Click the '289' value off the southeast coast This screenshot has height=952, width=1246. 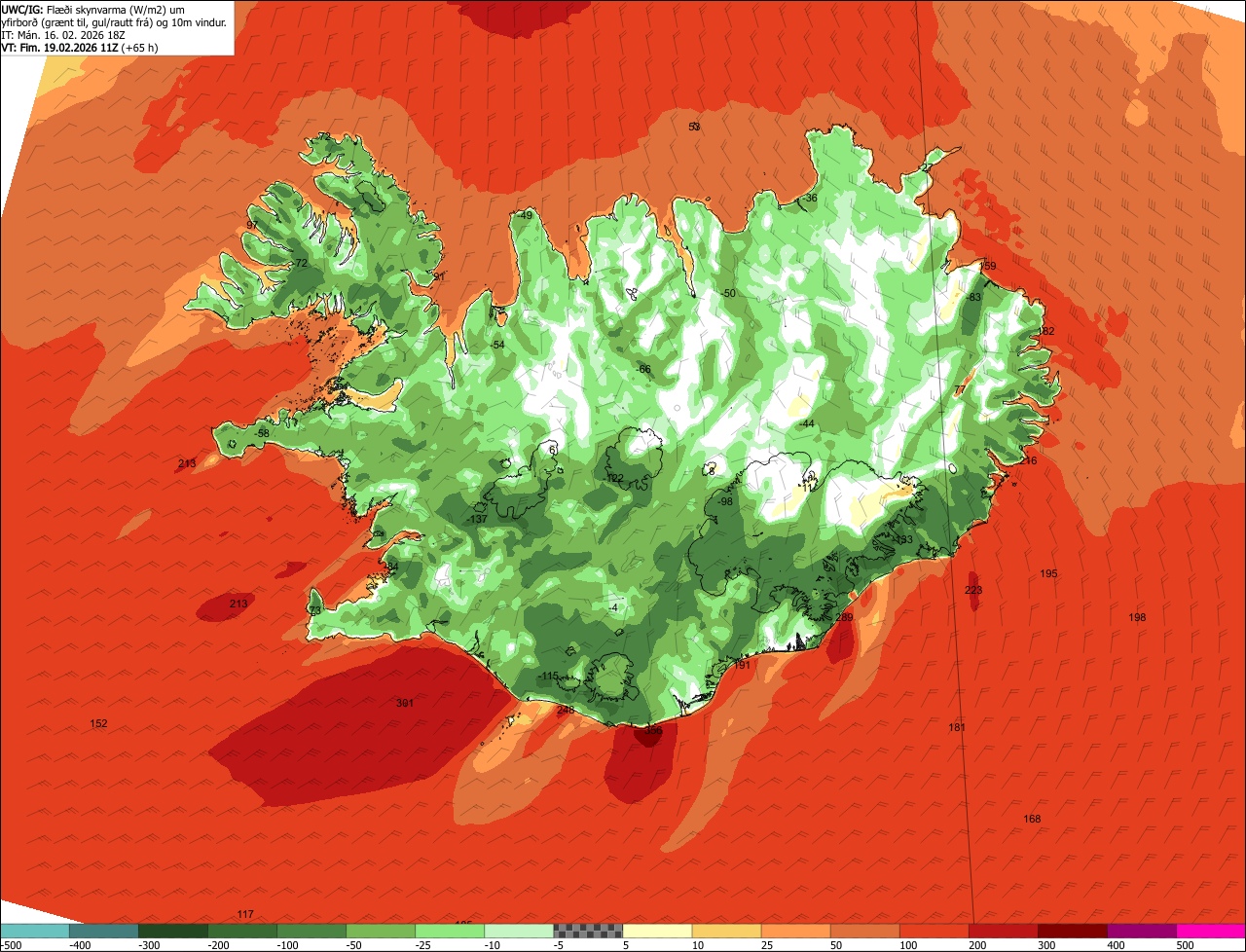tap(844, 617)
